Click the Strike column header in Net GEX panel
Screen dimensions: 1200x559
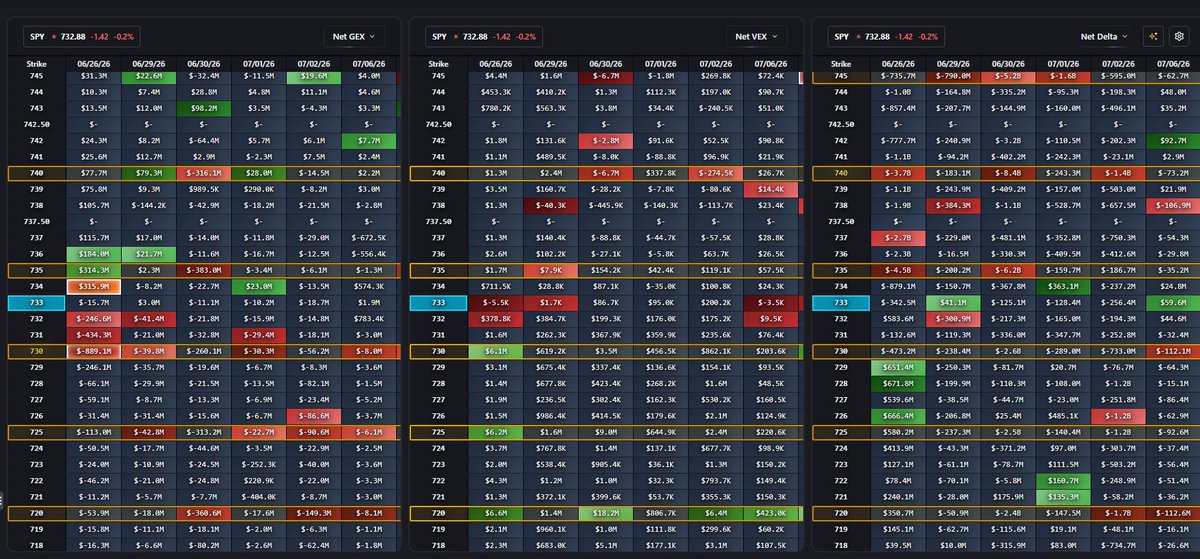(x=35, y=63)
